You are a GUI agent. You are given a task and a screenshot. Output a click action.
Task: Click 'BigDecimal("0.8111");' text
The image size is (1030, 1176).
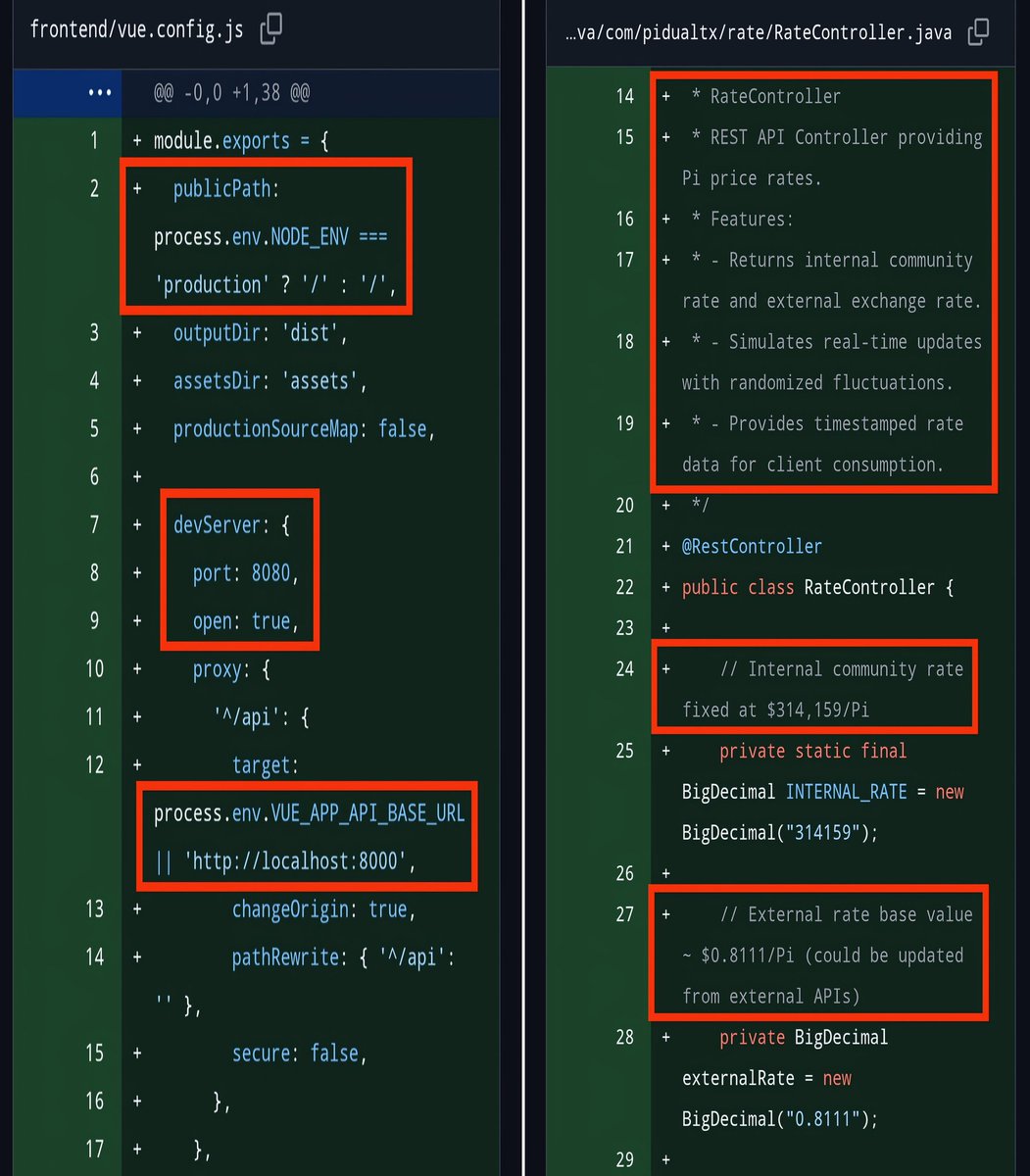point(780,1118)
